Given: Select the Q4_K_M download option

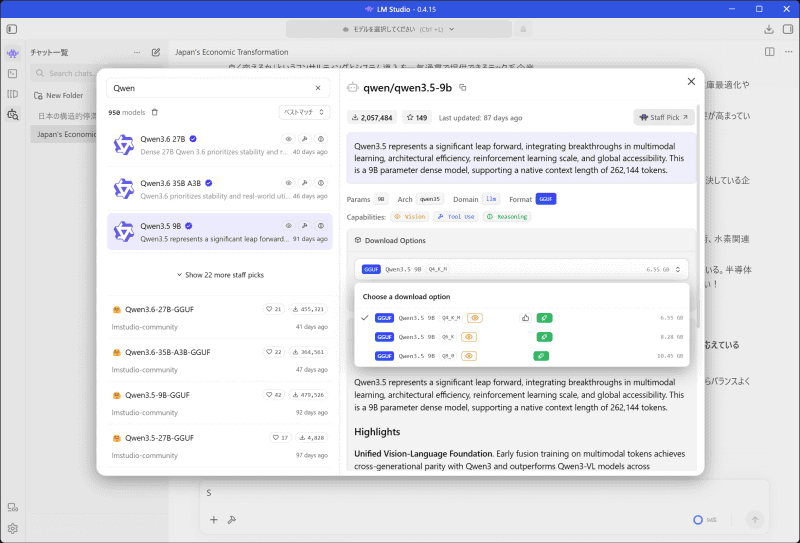Looking at the screenshot, I should (522, 318).
